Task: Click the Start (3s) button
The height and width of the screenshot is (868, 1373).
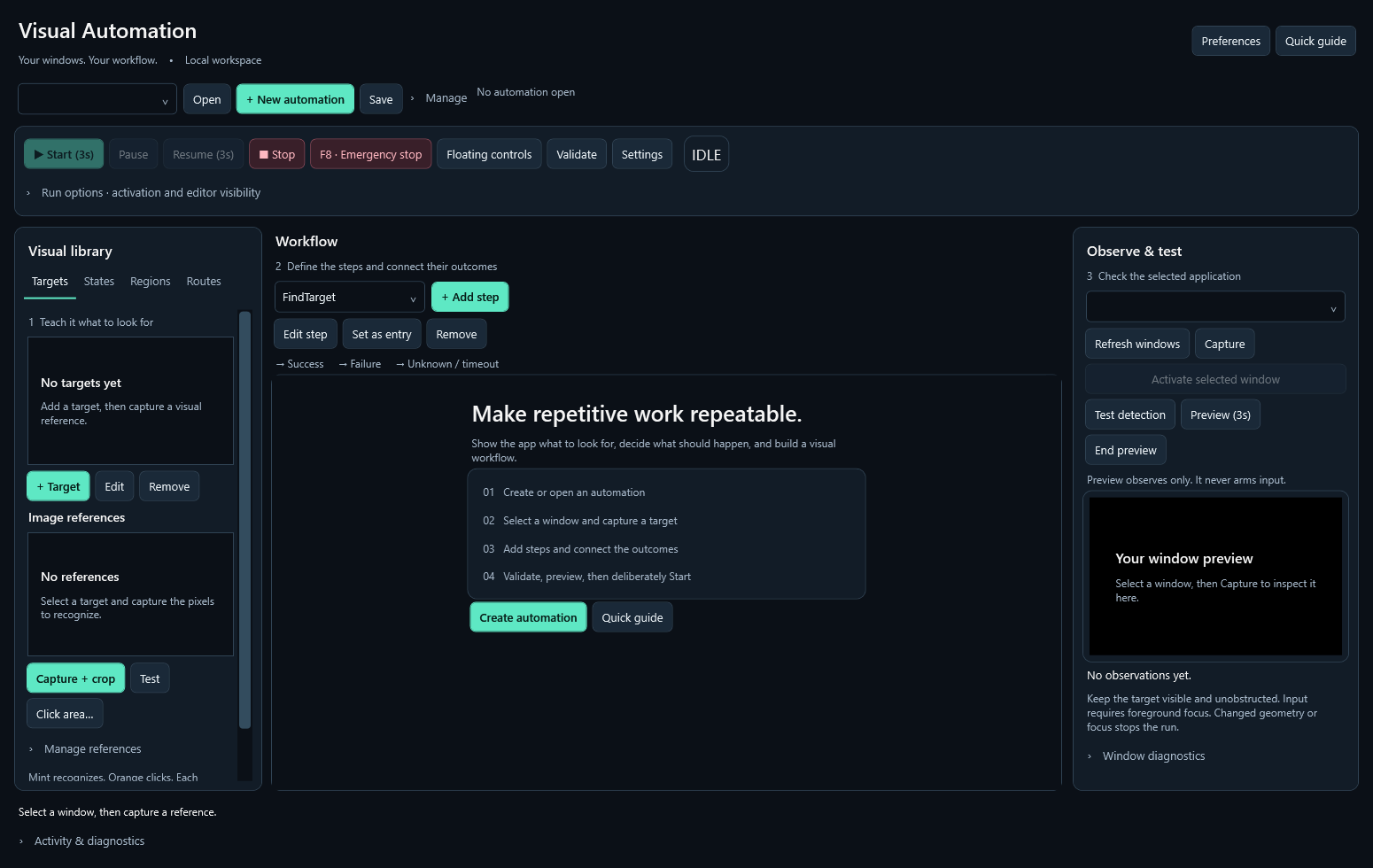Action: [x=64, y=154]
